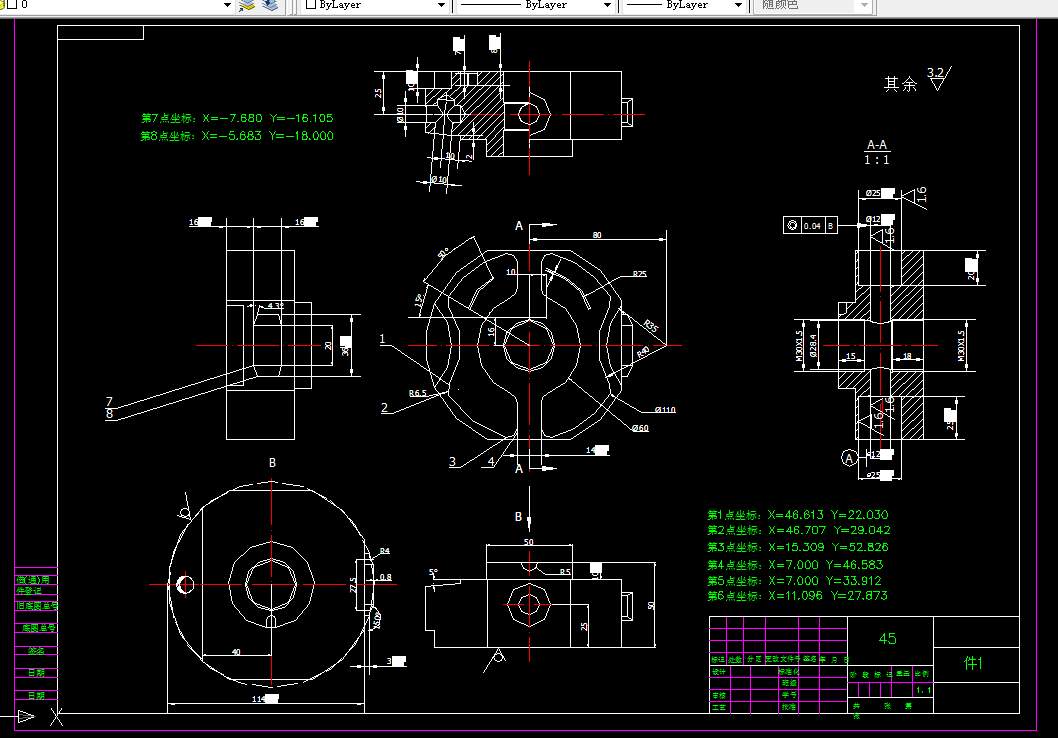Select the text 第7点坐标 X=-7.680 Y=-16.105
Image resolution: width=1058 pixels, height=738 pixels.
[237, 118]
